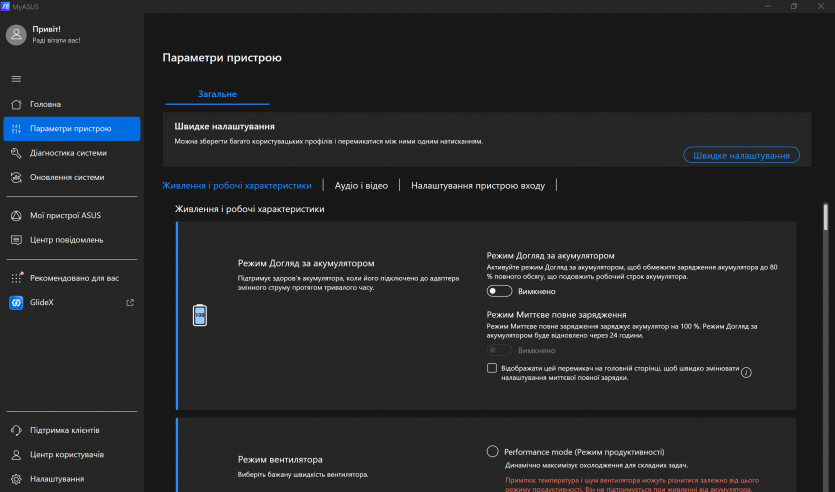Open Підтримка клієнтів headset icon
This screenshot has width=835, height=492.
point(16,430)
